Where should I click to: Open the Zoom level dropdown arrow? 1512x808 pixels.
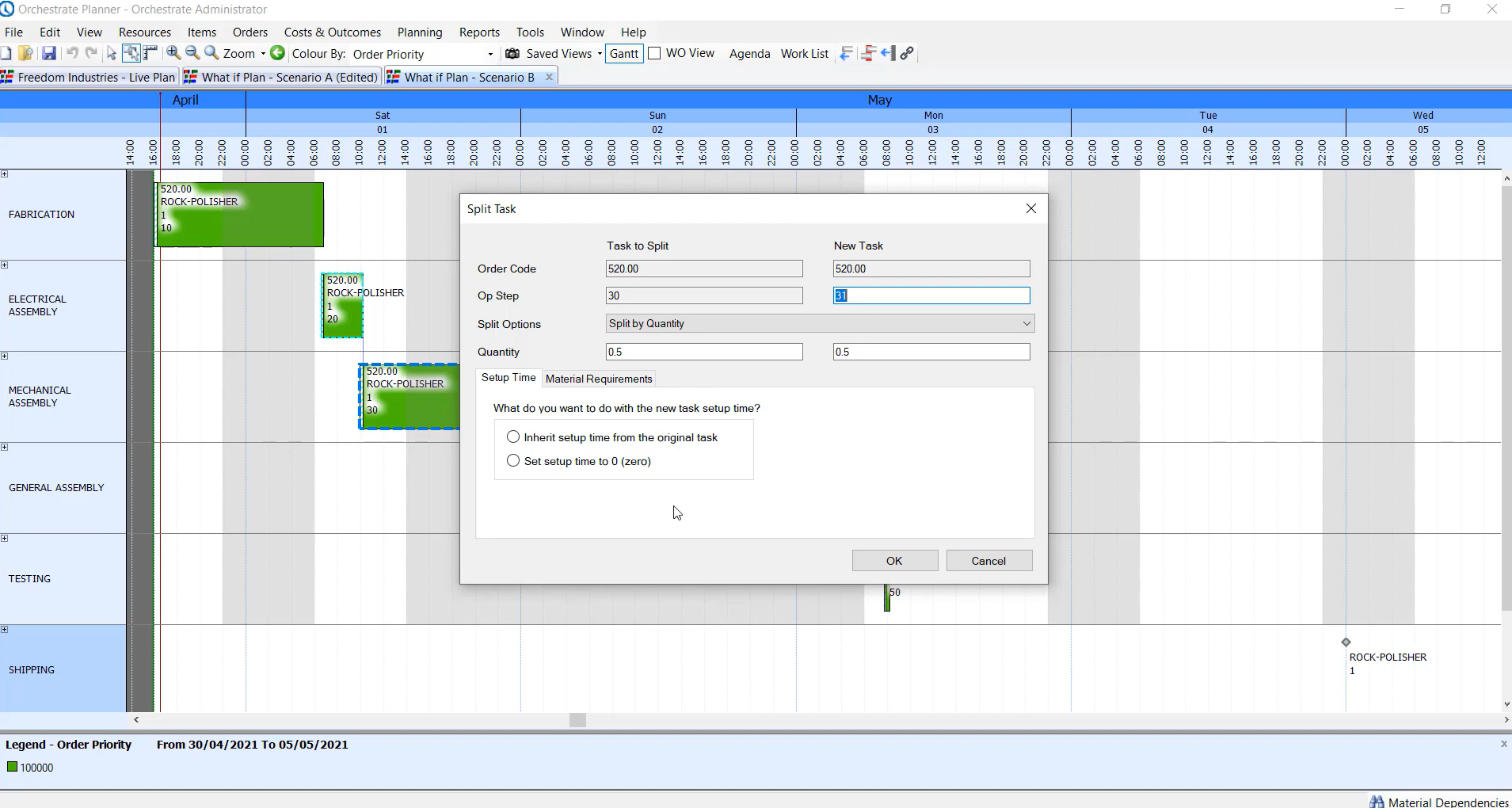tap(261, 53)
